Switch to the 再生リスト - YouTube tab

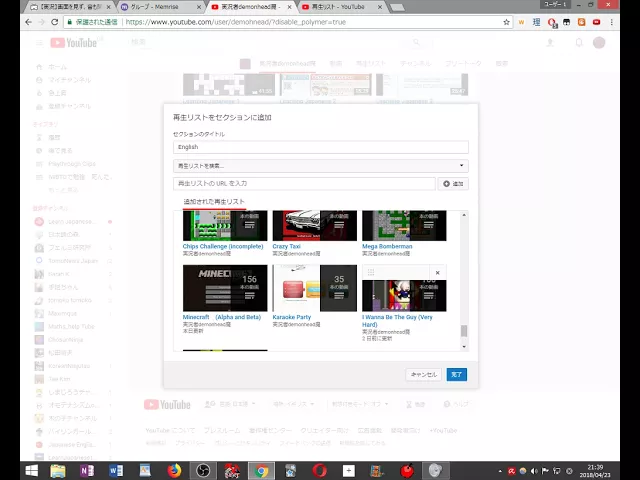[340, 7]
